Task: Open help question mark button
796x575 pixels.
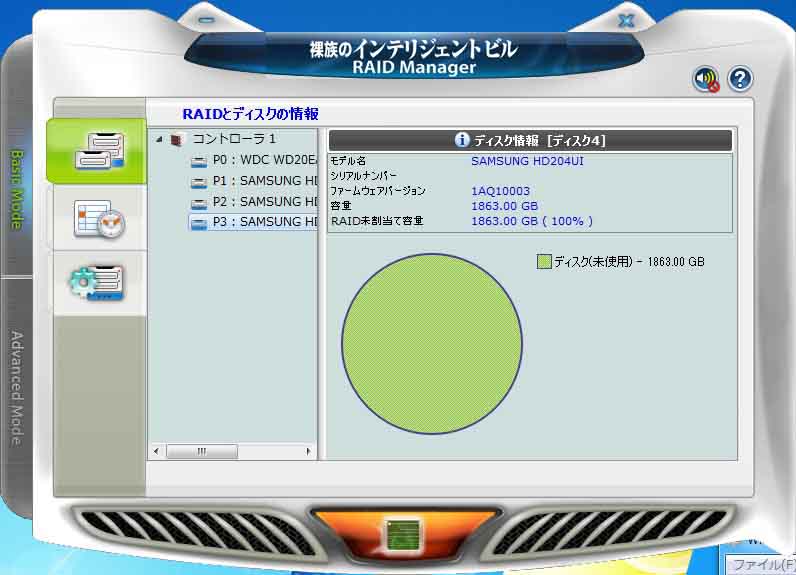Action: pyautogui.click(x=740, y=79)
